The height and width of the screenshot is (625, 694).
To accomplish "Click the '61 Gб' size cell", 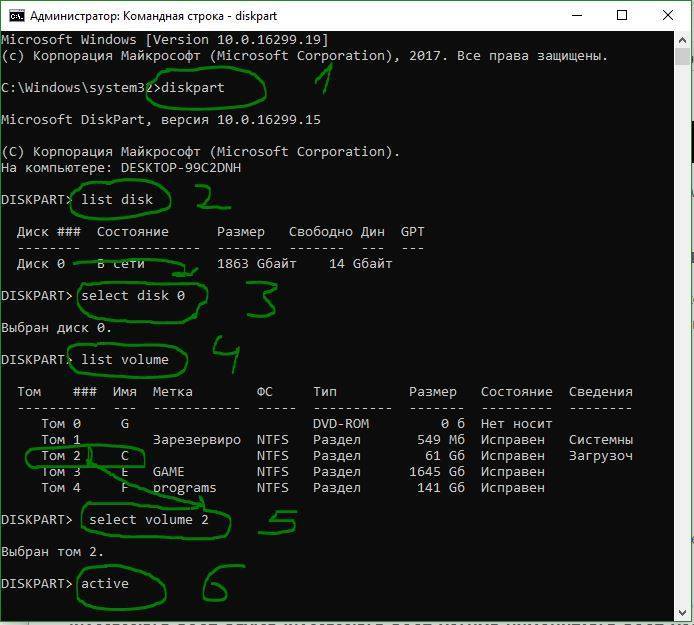I will [x=445, y=456].
